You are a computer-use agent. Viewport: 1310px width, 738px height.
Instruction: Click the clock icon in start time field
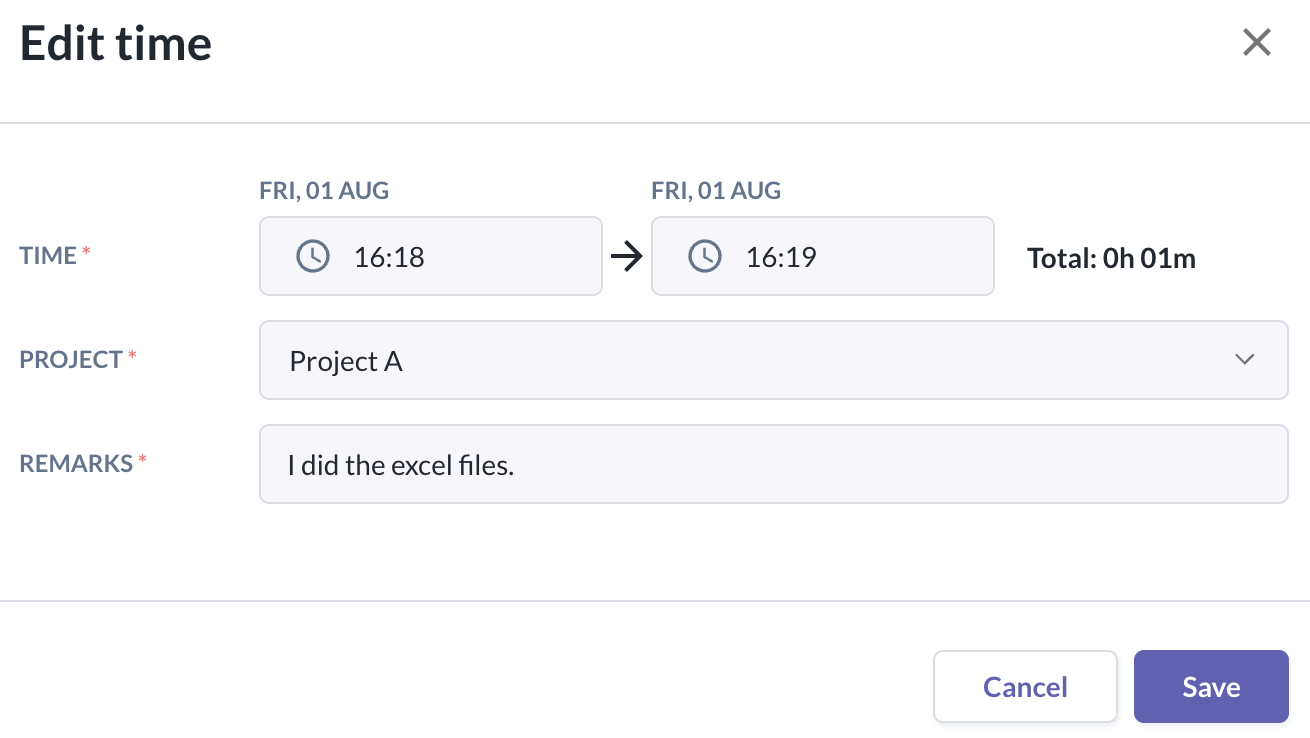[x=313, y=257]
